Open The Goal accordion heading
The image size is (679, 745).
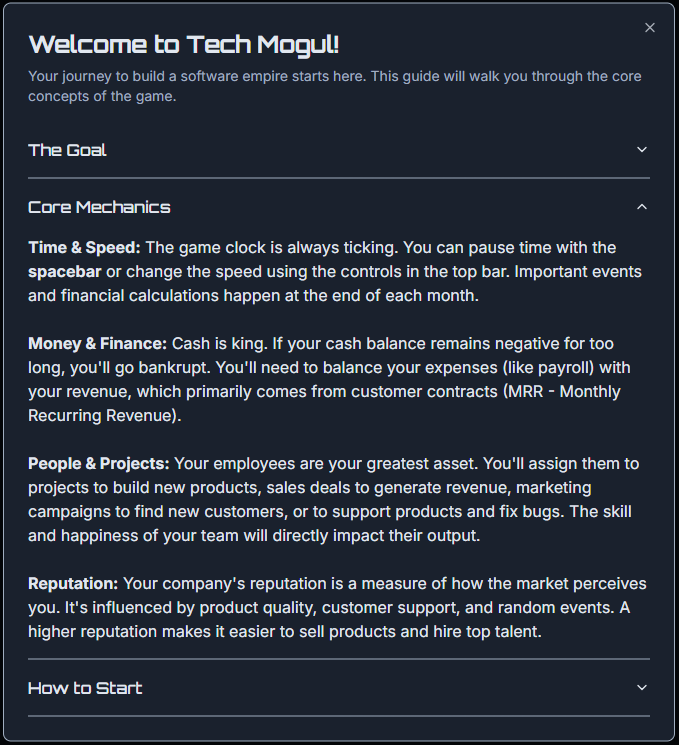tap(68, 150)
